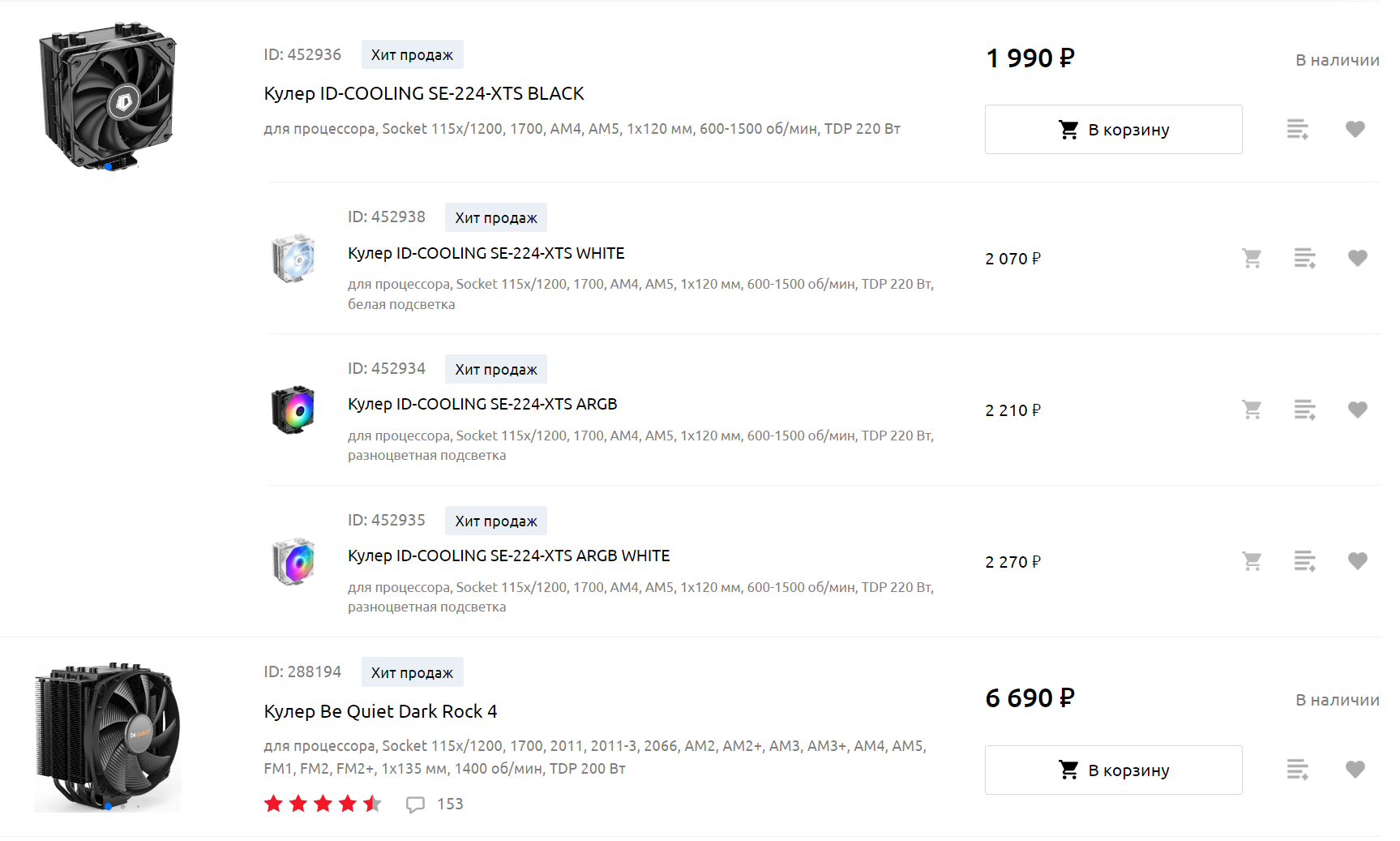Click cart icon for SE-224-XTS ARGB WHITE
The height and width of the screenshot is (841, 1400).
(1252, 561)
